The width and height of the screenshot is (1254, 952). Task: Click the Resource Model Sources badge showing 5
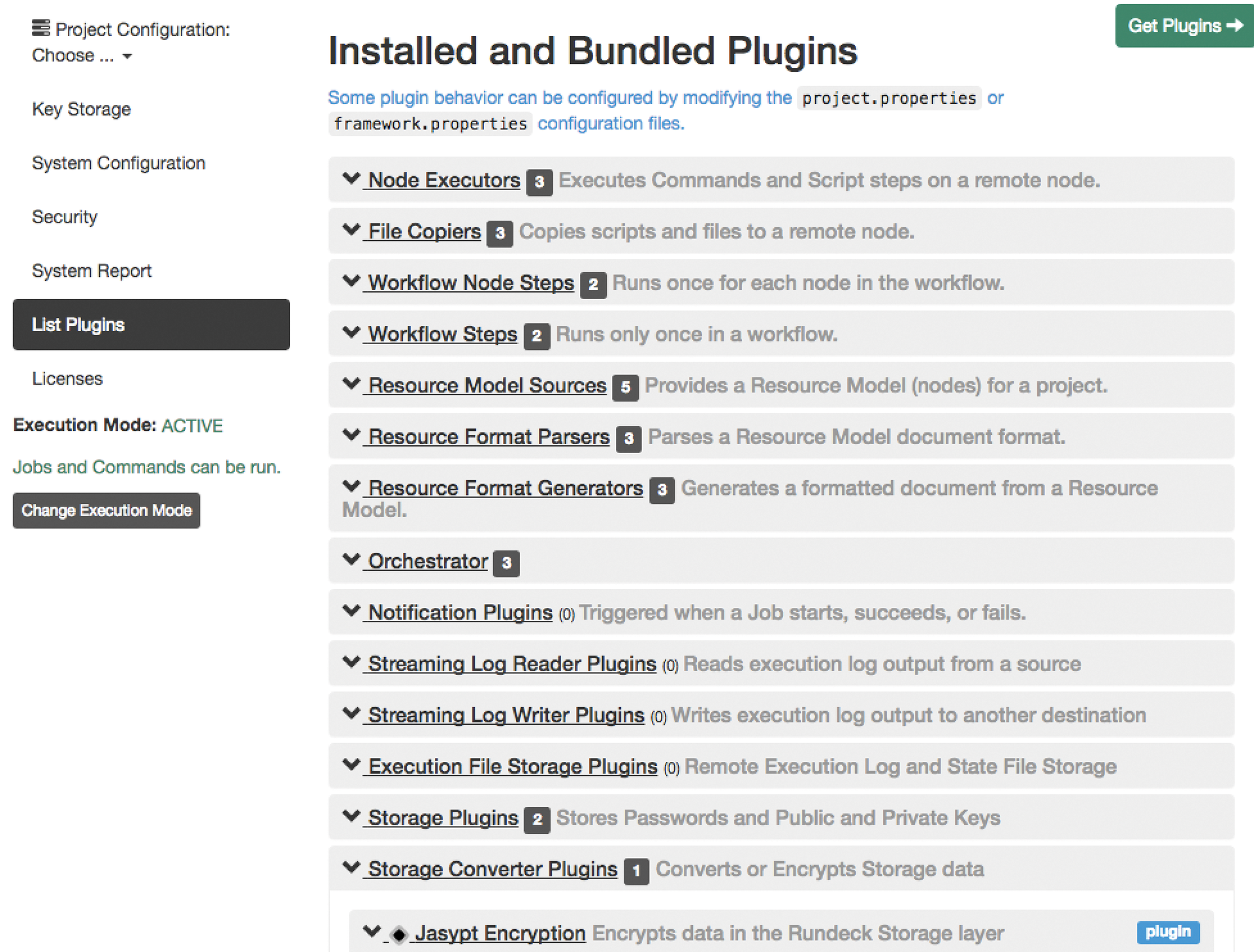click(x=625, y=387)
